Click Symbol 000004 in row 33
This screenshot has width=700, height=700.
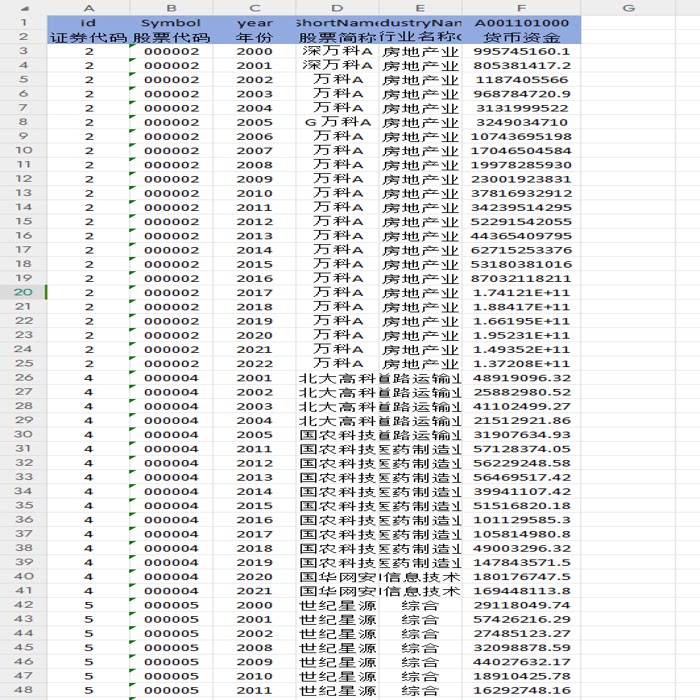pyautogui.click(x=171, y=477)
